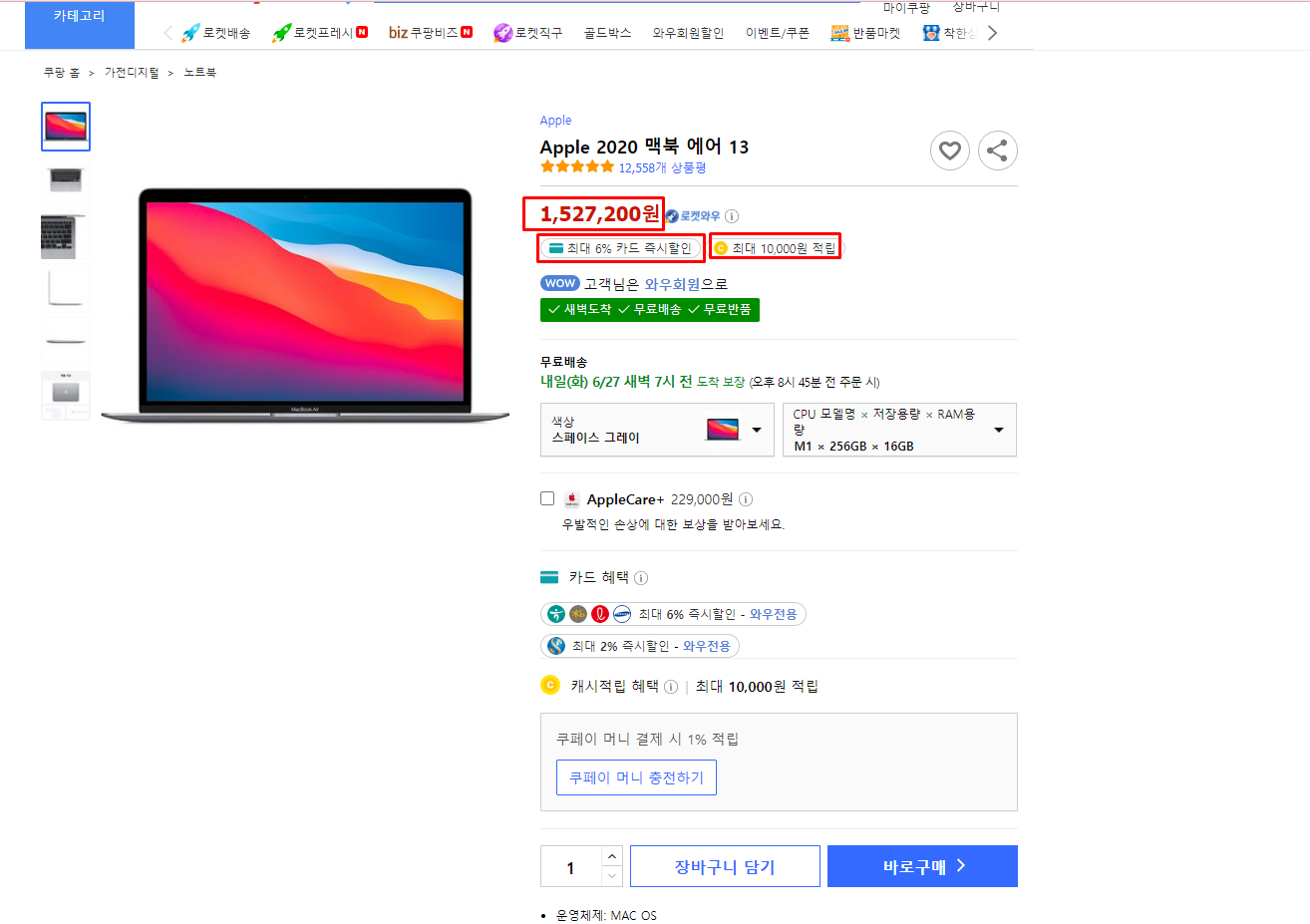This screenshot has height=924, width=1310.
Task: Click the 바로구매 buy now button
Action: 922,866
